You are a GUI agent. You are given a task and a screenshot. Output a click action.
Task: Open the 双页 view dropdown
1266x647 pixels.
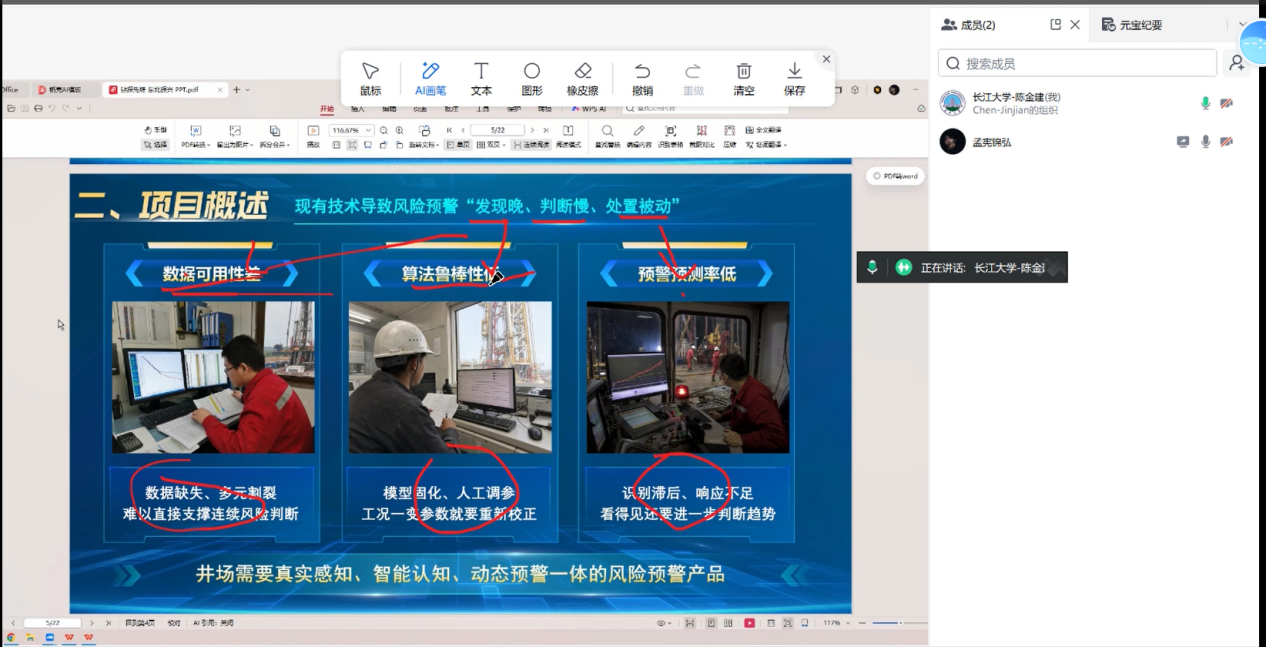click(490, 145)
